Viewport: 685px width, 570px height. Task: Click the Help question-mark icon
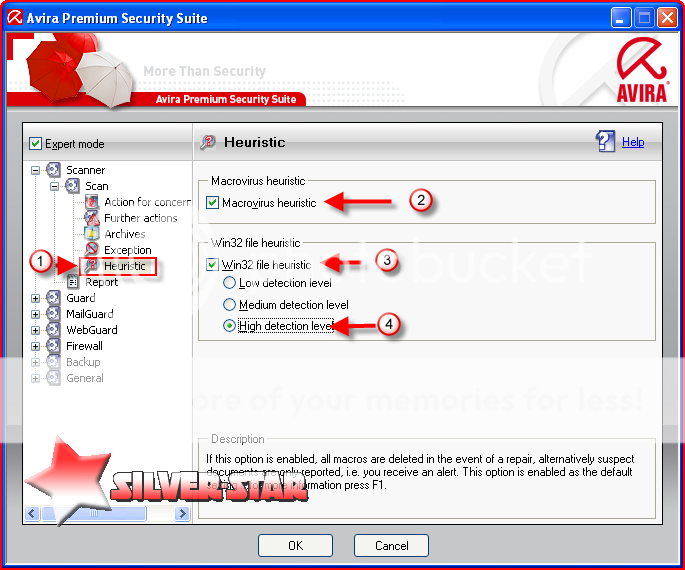tap(605, 142)
